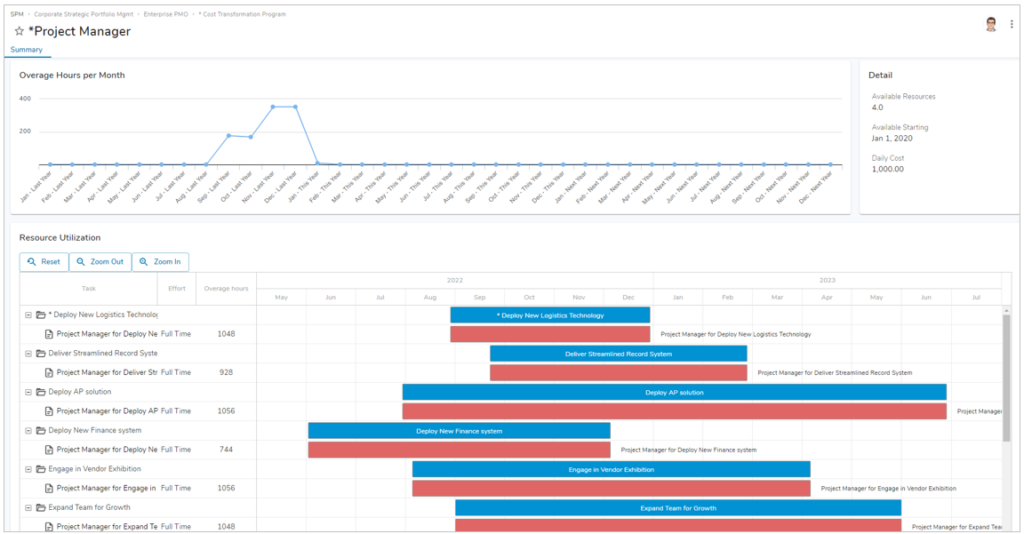The image size is (1024, 534).
Task: Click the Reset button in Resource Utilization
Action: (x=44, y=262)
